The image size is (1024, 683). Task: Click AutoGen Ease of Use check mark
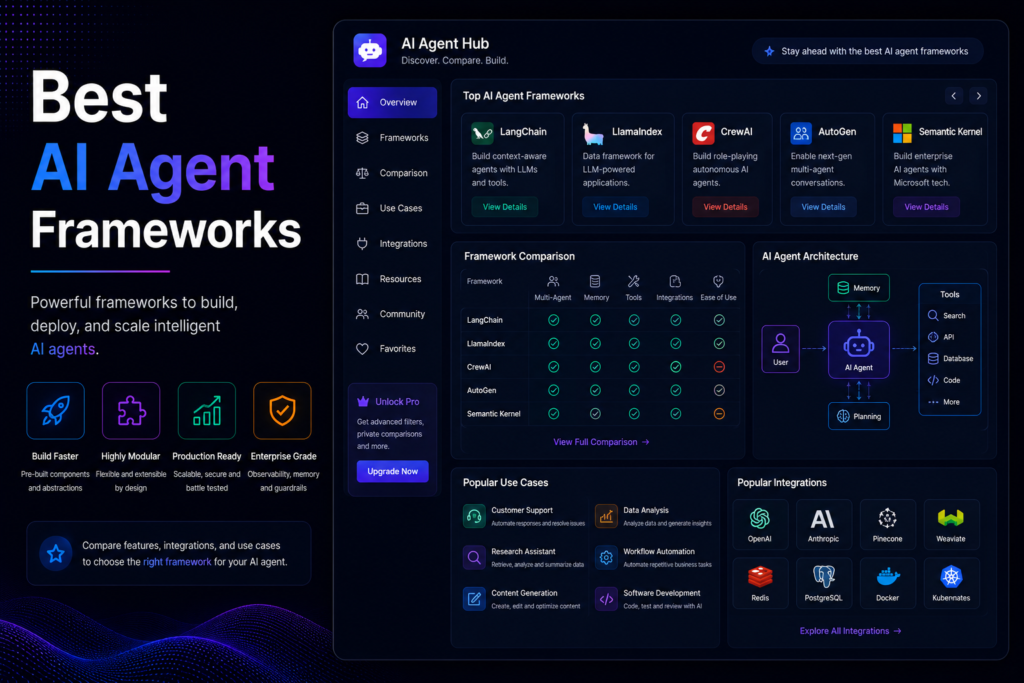719,390
